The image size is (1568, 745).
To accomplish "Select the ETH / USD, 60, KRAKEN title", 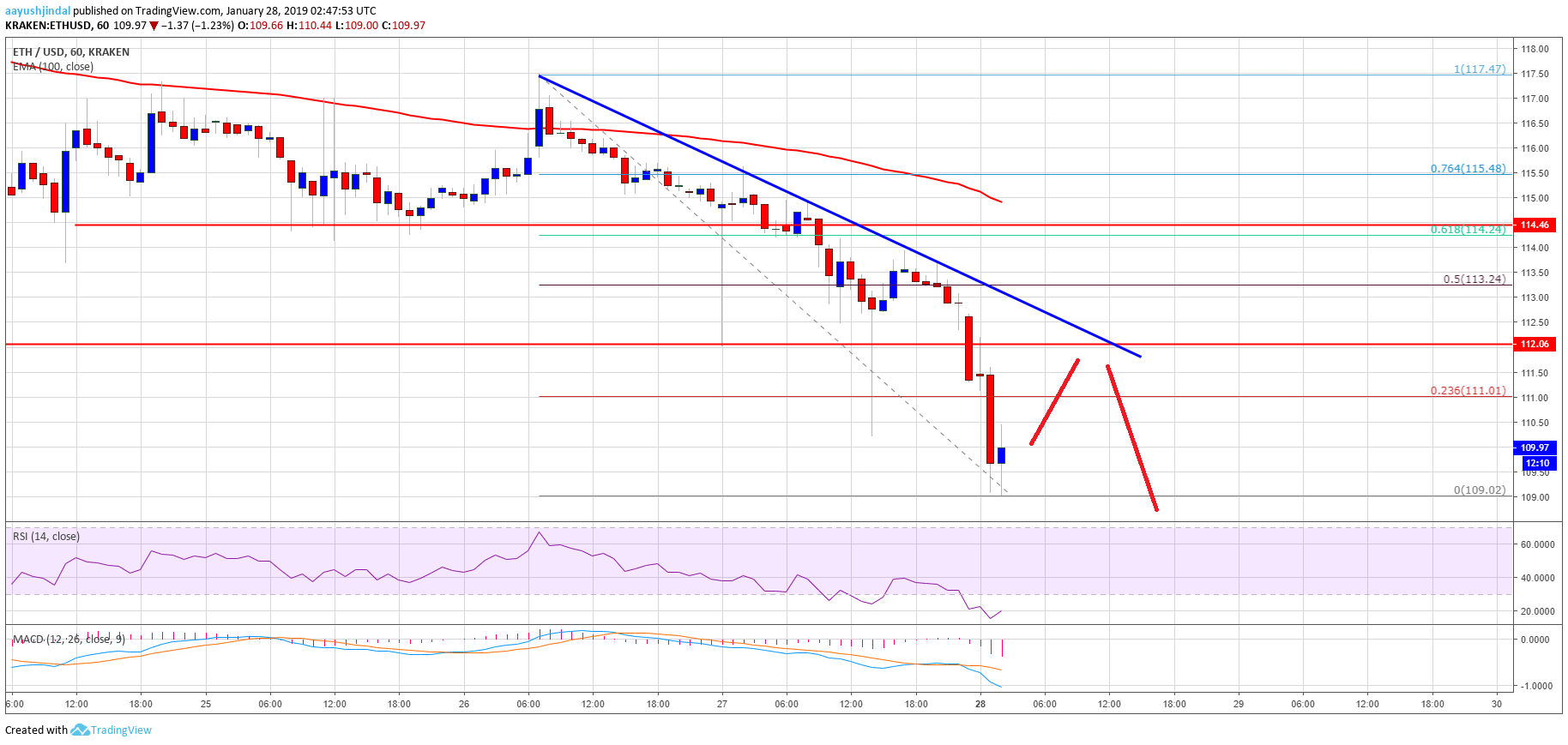I will (x=71, y=52).
